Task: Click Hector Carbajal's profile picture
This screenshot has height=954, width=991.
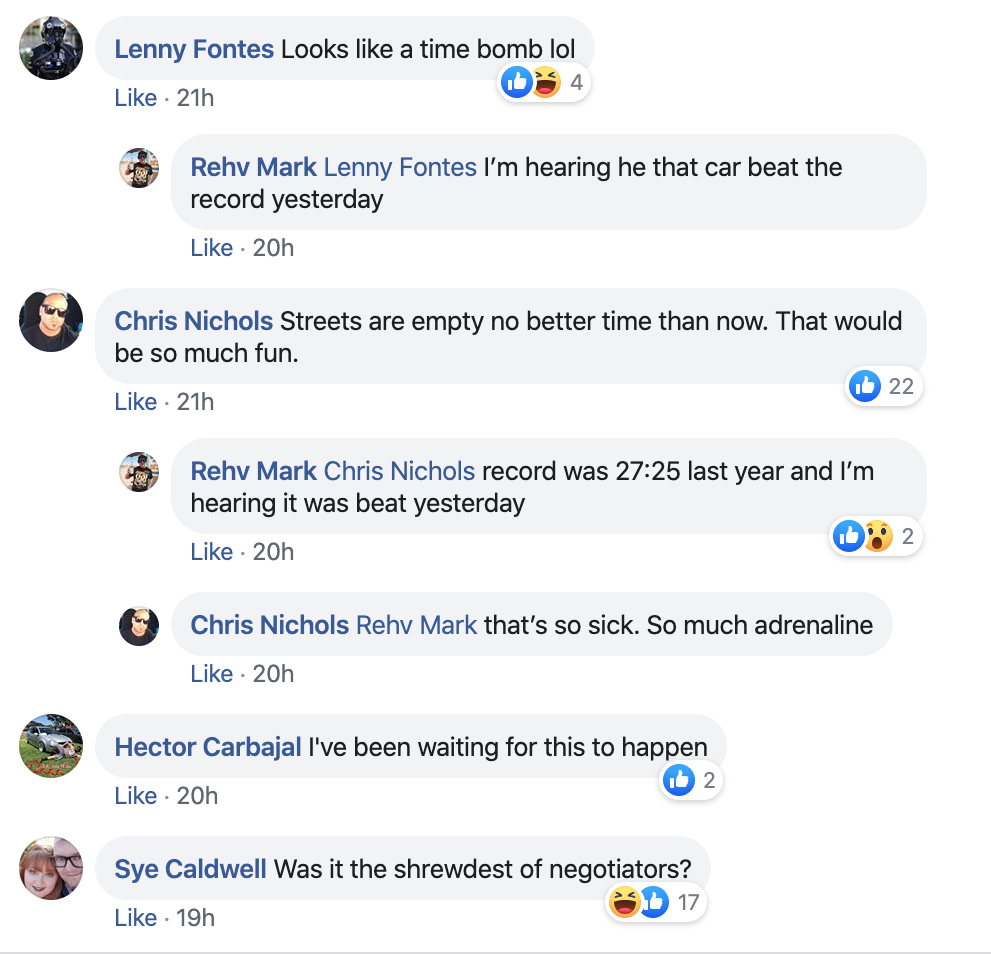Action: click(51, 746)
